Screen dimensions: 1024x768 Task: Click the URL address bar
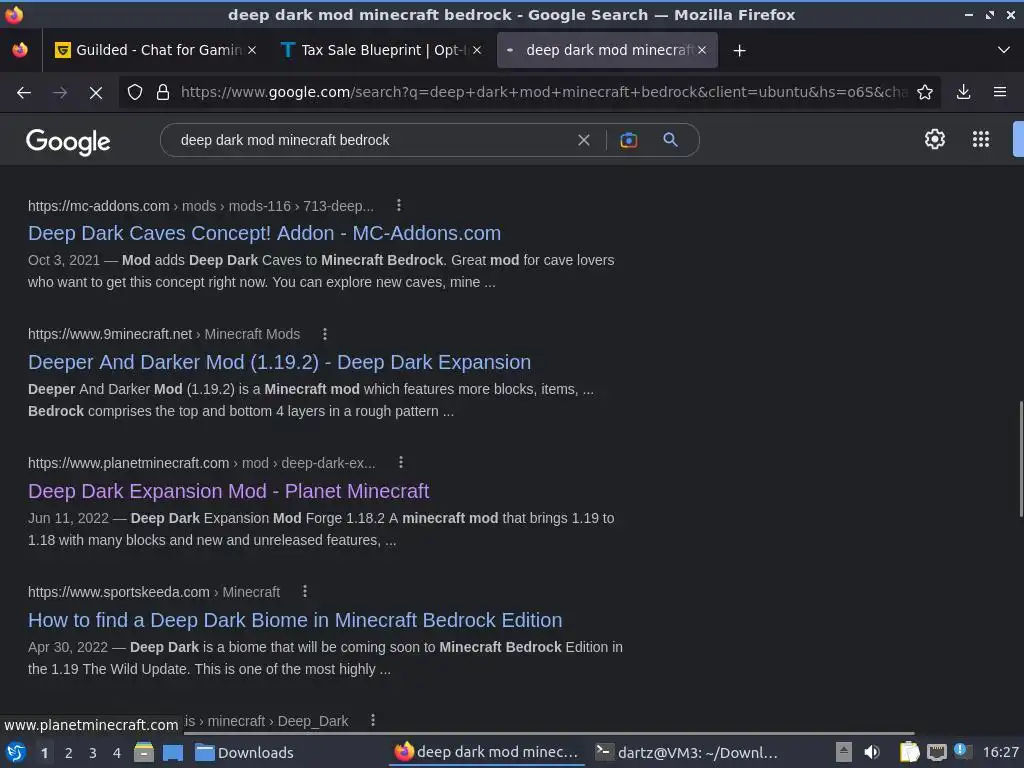click(x=543, y=92)
